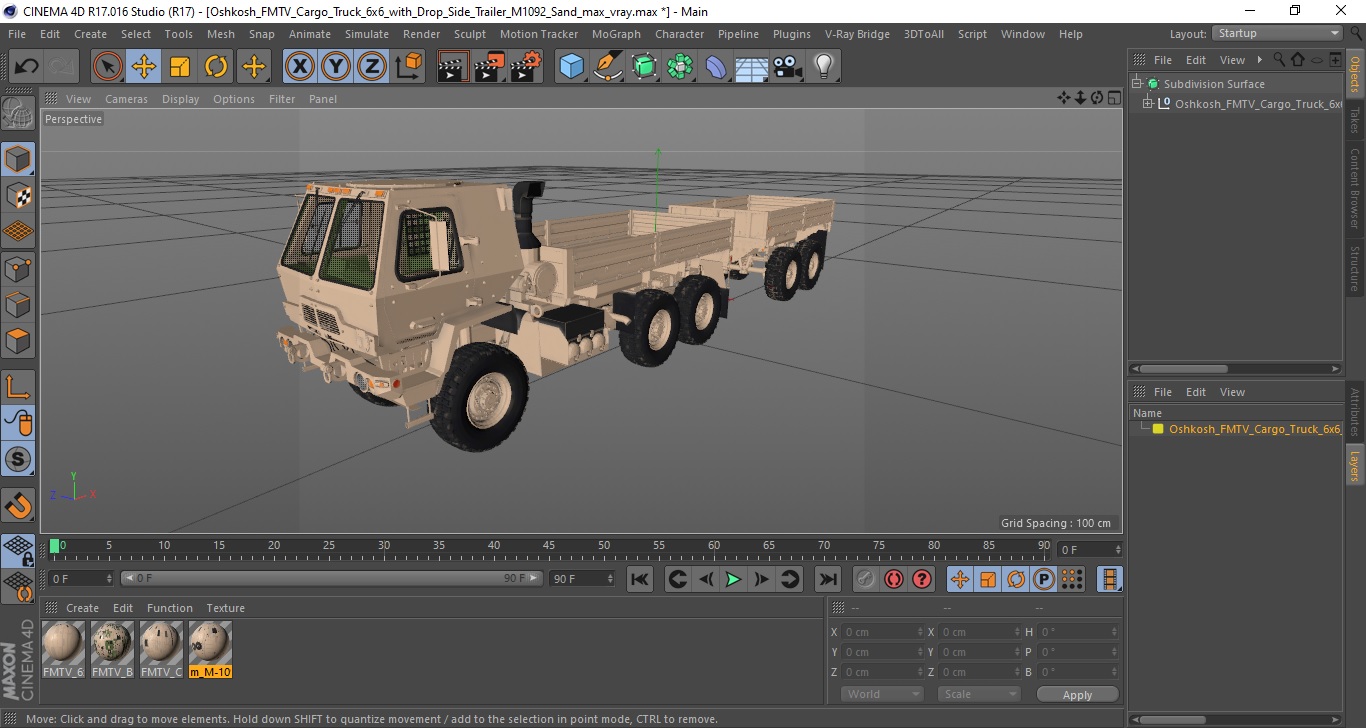Open the Simulate menu

click(x=367, y=34)
